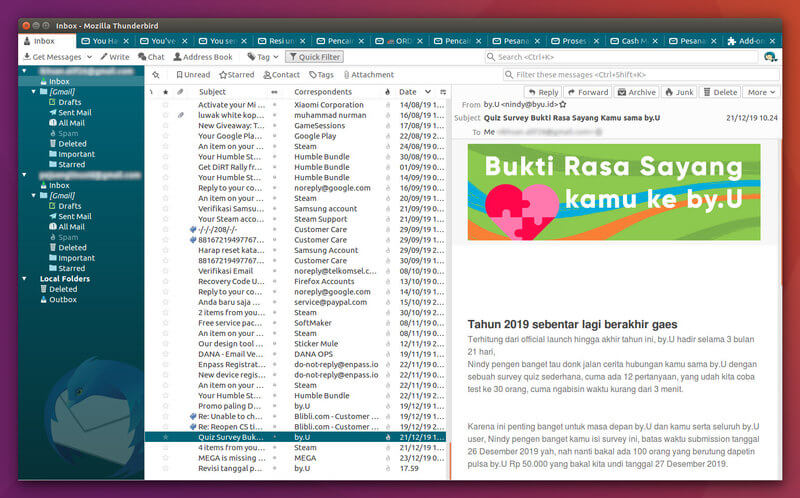The height and width of the screenshot is (498, 800).
Task: Click the global Search field
Action: click(620, 57)
